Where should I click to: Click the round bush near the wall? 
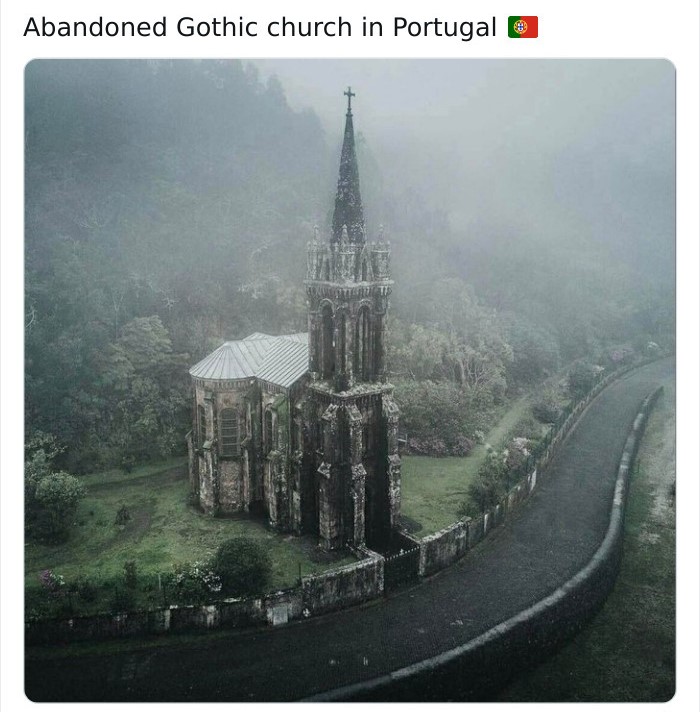coord(243,565)
